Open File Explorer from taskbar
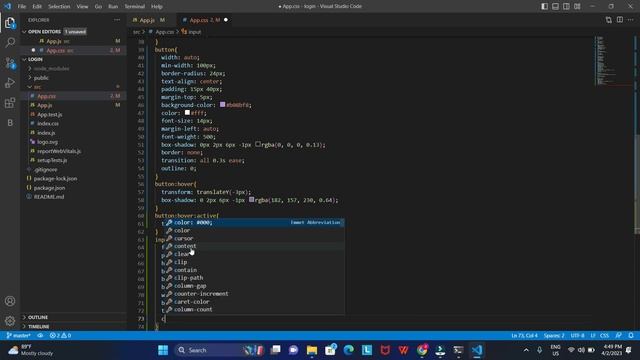This screenshot has height=360, width=640. (312, 350)
